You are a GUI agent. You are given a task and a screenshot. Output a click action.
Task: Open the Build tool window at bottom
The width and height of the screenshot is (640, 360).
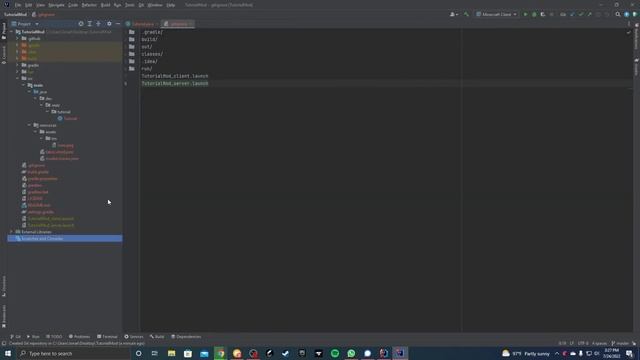(x=157, y=336)
